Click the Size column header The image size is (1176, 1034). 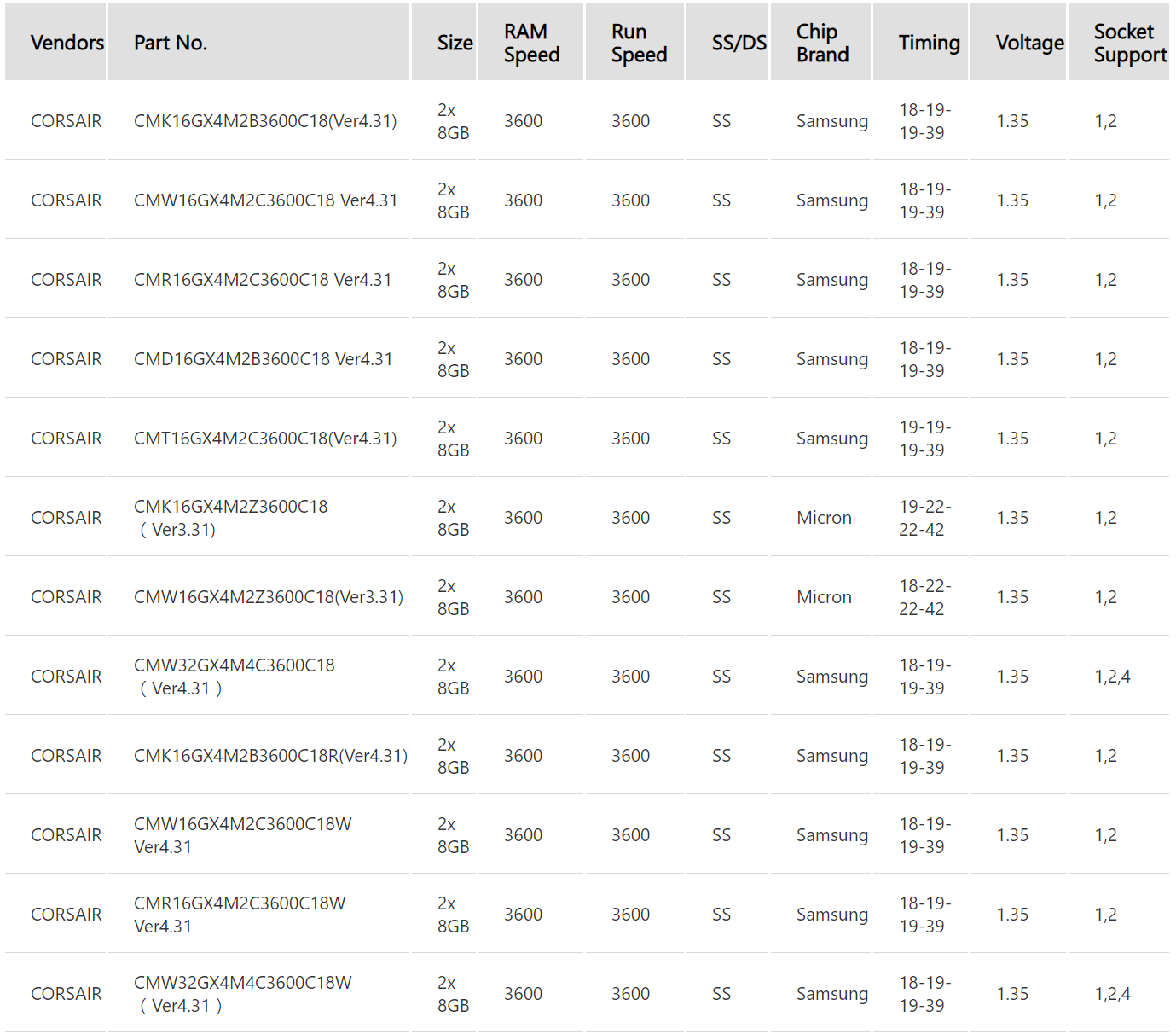coord(443,42)
